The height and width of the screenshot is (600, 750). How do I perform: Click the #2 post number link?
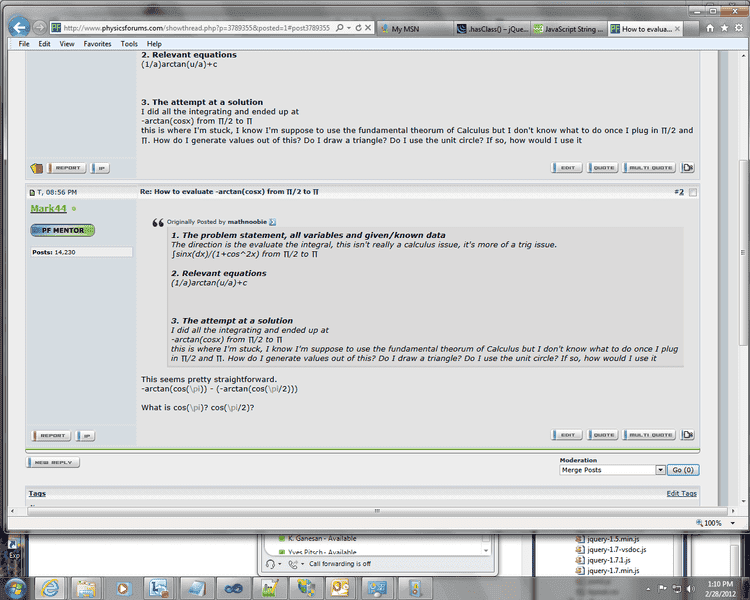[679, 192]
